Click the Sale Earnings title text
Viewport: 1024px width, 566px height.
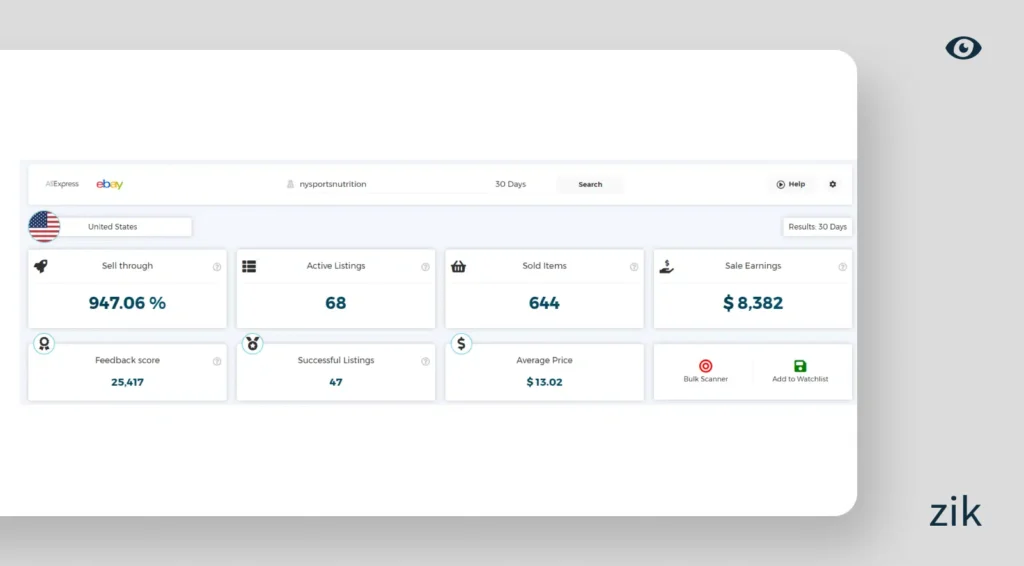tap(753, 266)
